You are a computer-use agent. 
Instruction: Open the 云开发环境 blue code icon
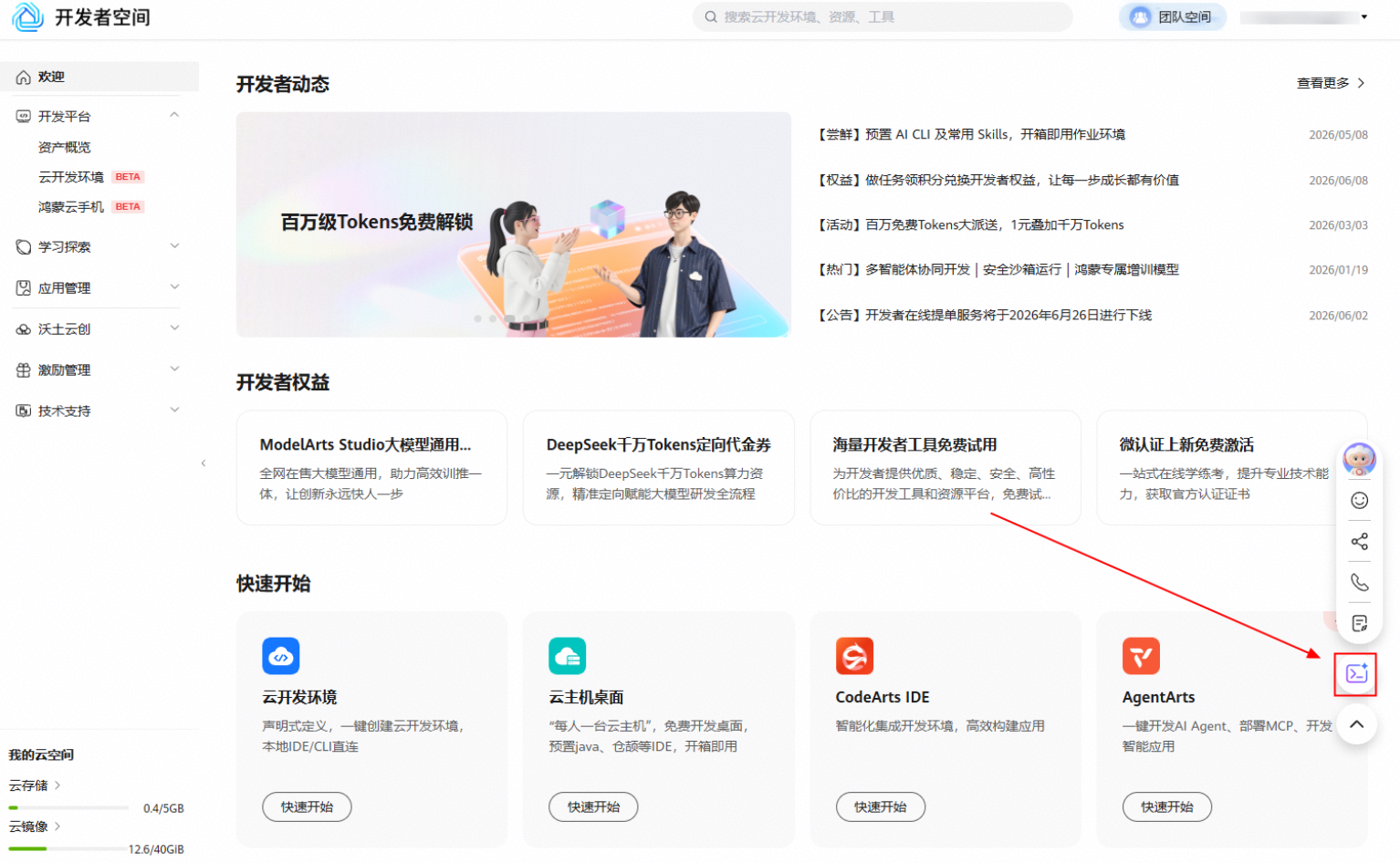pos(281,656)
